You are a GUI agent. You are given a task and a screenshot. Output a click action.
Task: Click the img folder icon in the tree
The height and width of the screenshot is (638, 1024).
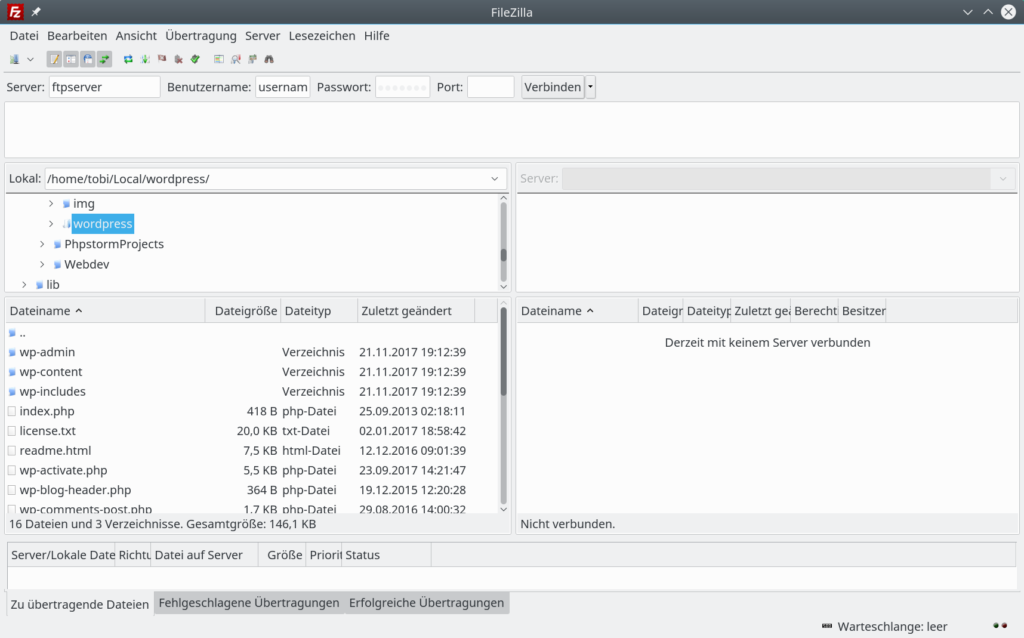click(66, 204)
